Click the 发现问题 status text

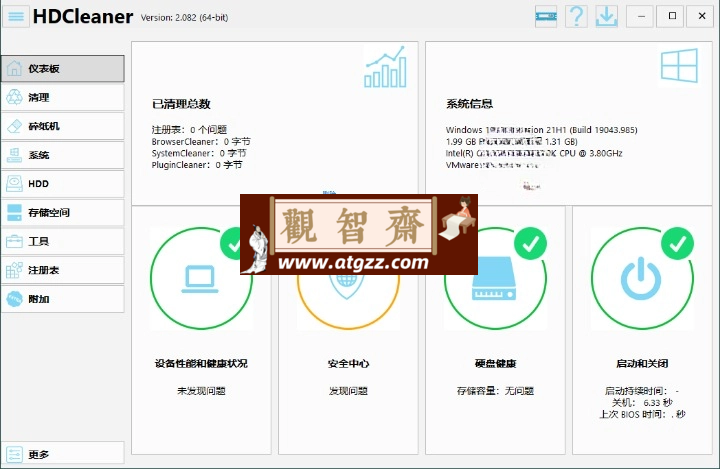pos(348,391)
